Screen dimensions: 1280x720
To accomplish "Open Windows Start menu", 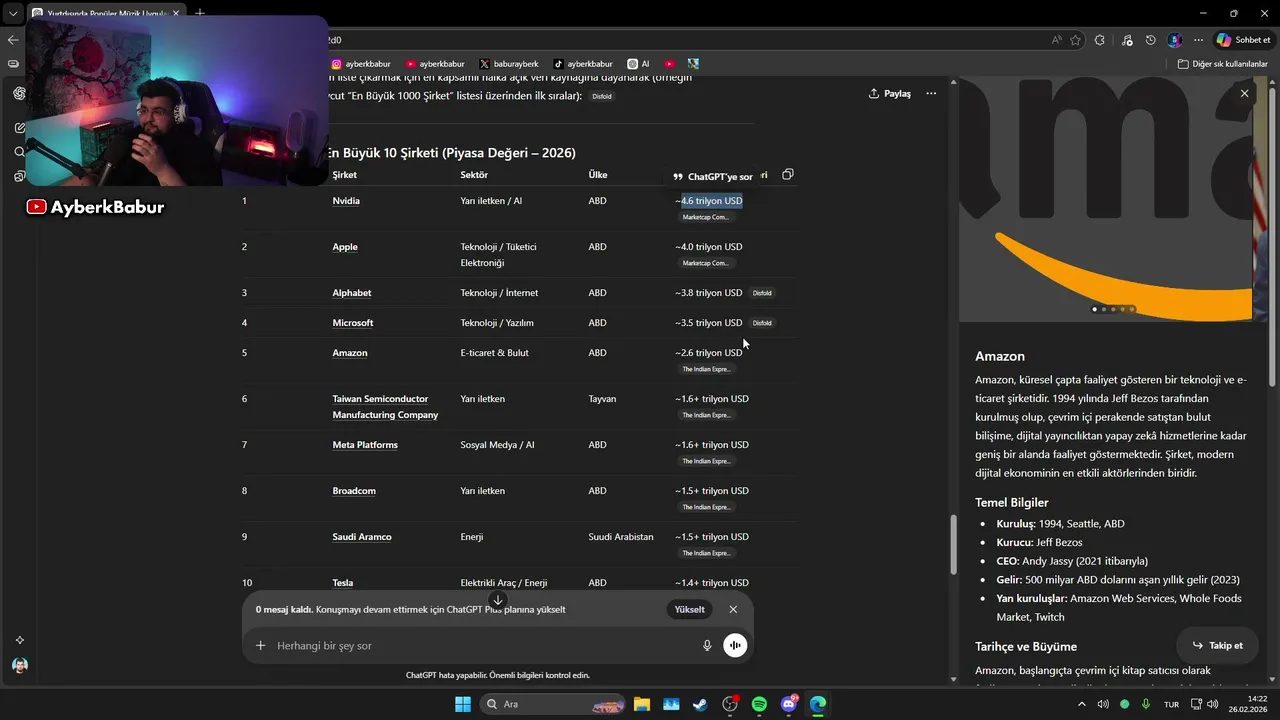I will 463,704.
